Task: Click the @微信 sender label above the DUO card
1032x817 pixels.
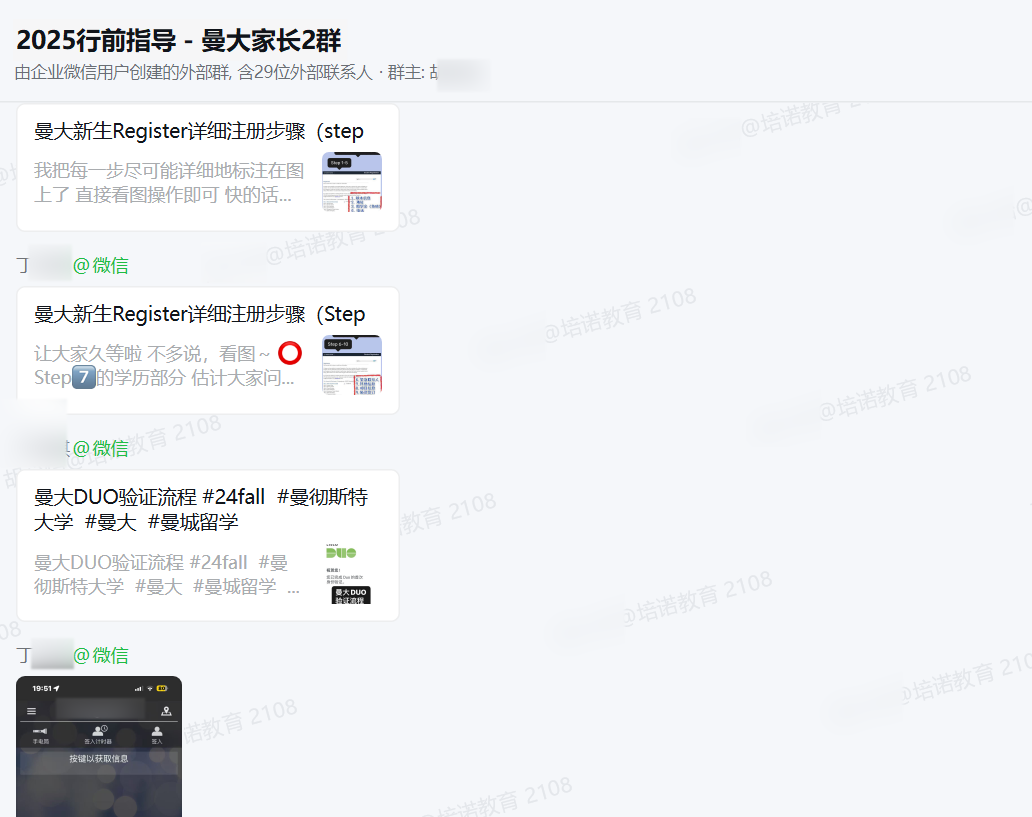Action: [x=101, y=448]
